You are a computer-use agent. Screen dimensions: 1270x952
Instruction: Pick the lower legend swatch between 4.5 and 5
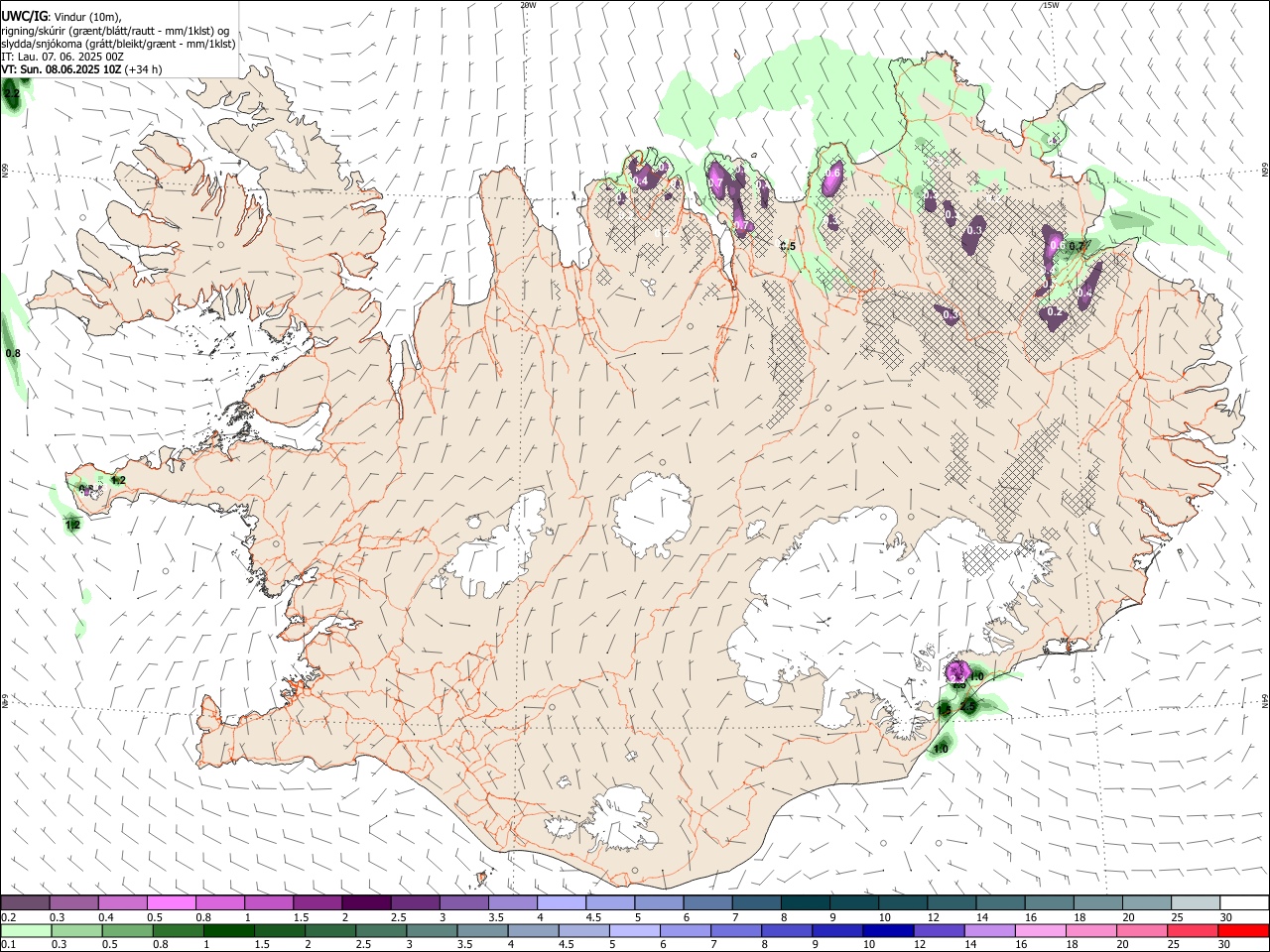tap(583, 930)
